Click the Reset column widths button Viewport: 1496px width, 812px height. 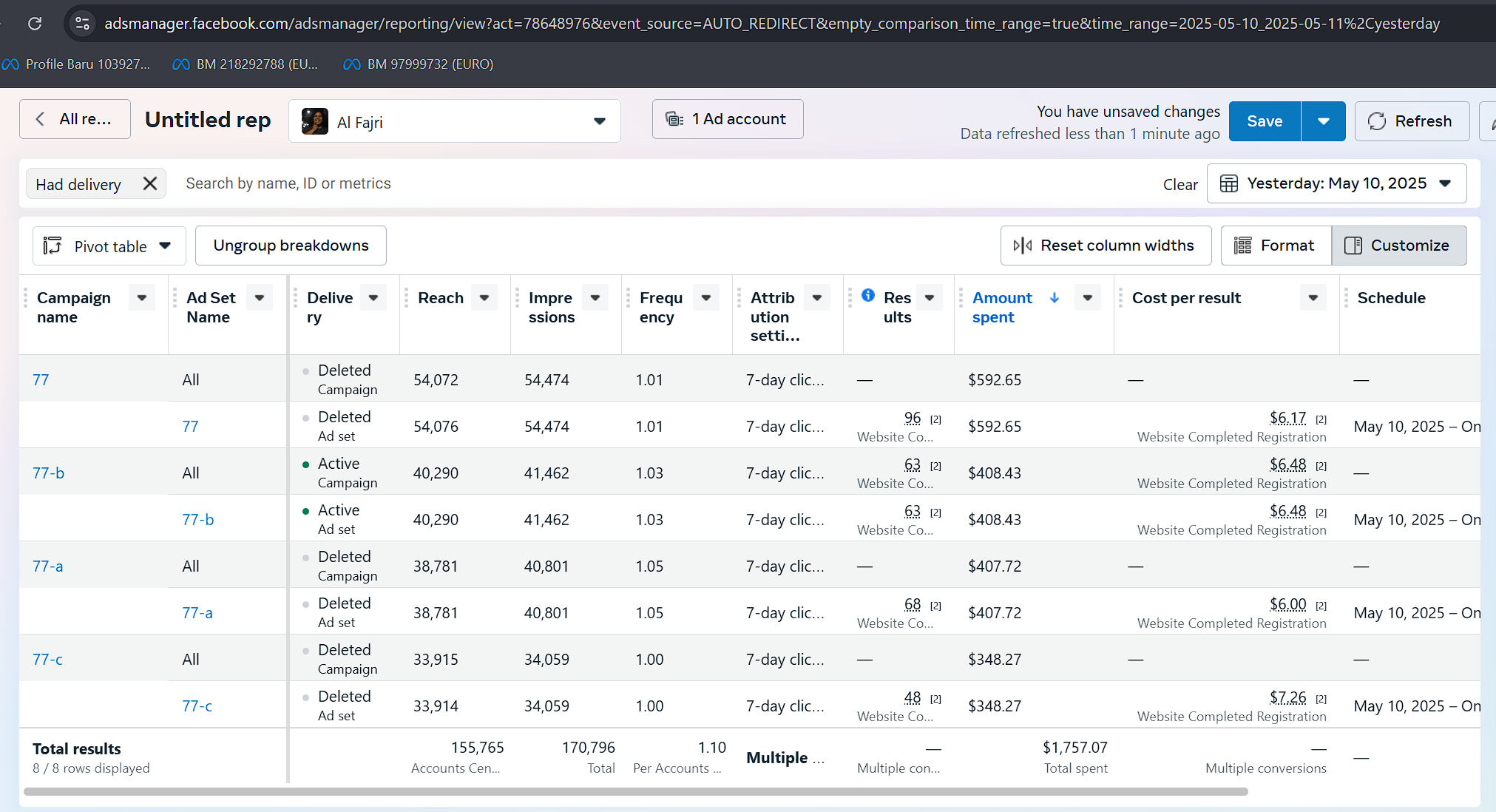click(1106, 246)
